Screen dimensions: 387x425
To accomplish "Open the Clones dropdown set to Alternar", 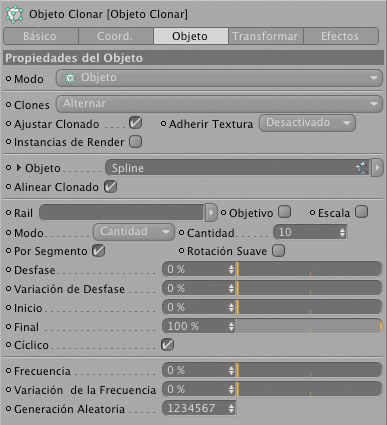I will pos(219,104).
